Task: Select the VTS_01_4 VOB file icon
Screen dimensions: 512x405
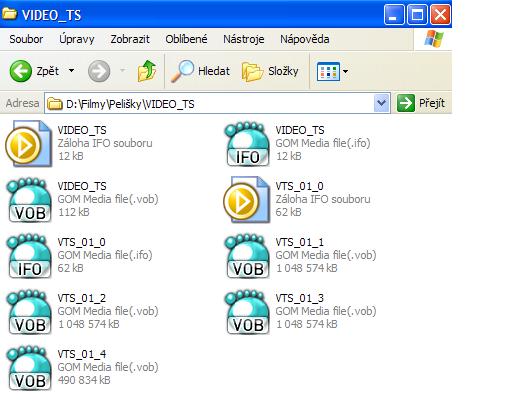Action: (x=29, y=368)
